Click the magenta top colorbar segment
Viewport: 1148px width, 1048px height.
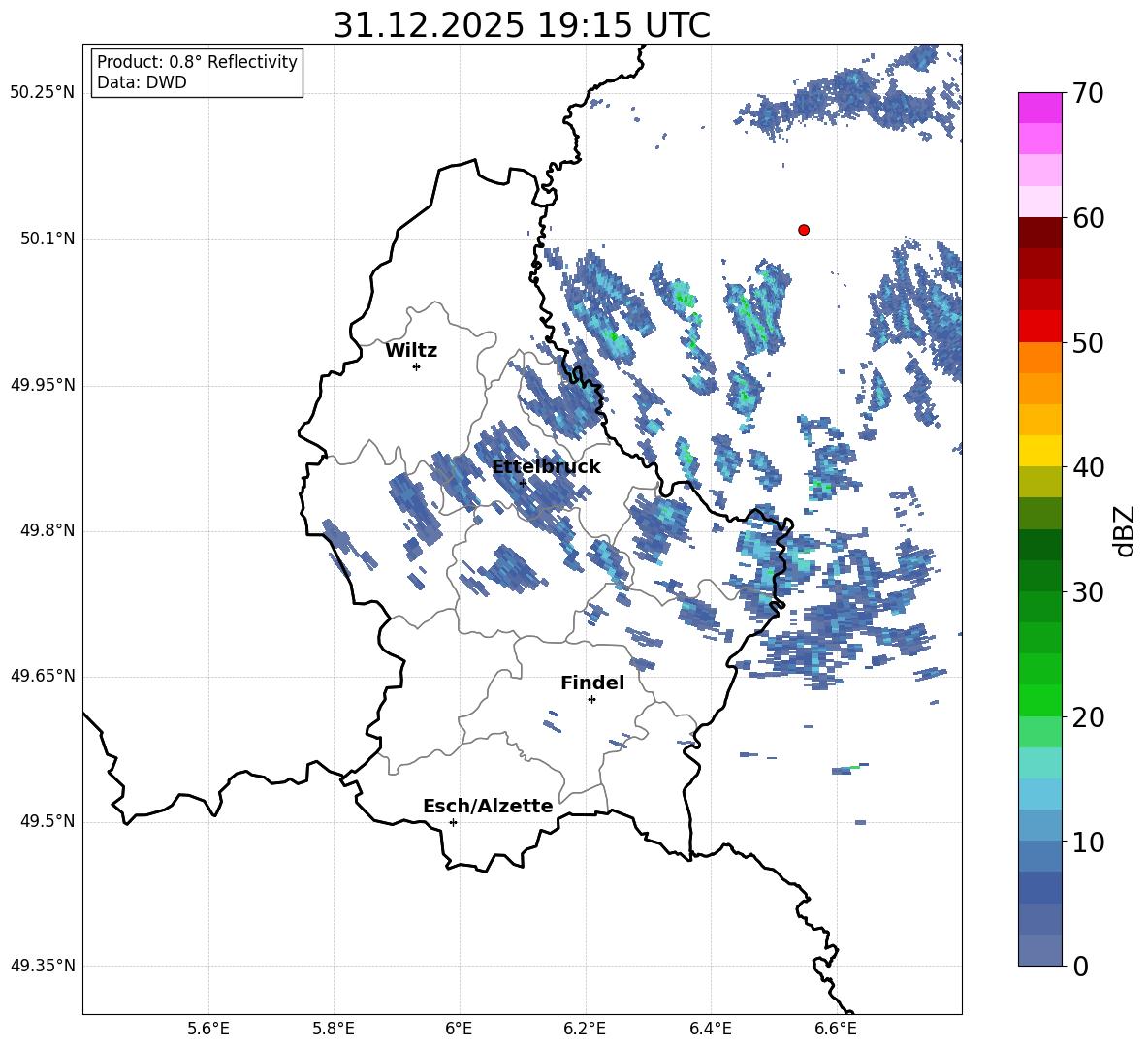(1039, 109)
